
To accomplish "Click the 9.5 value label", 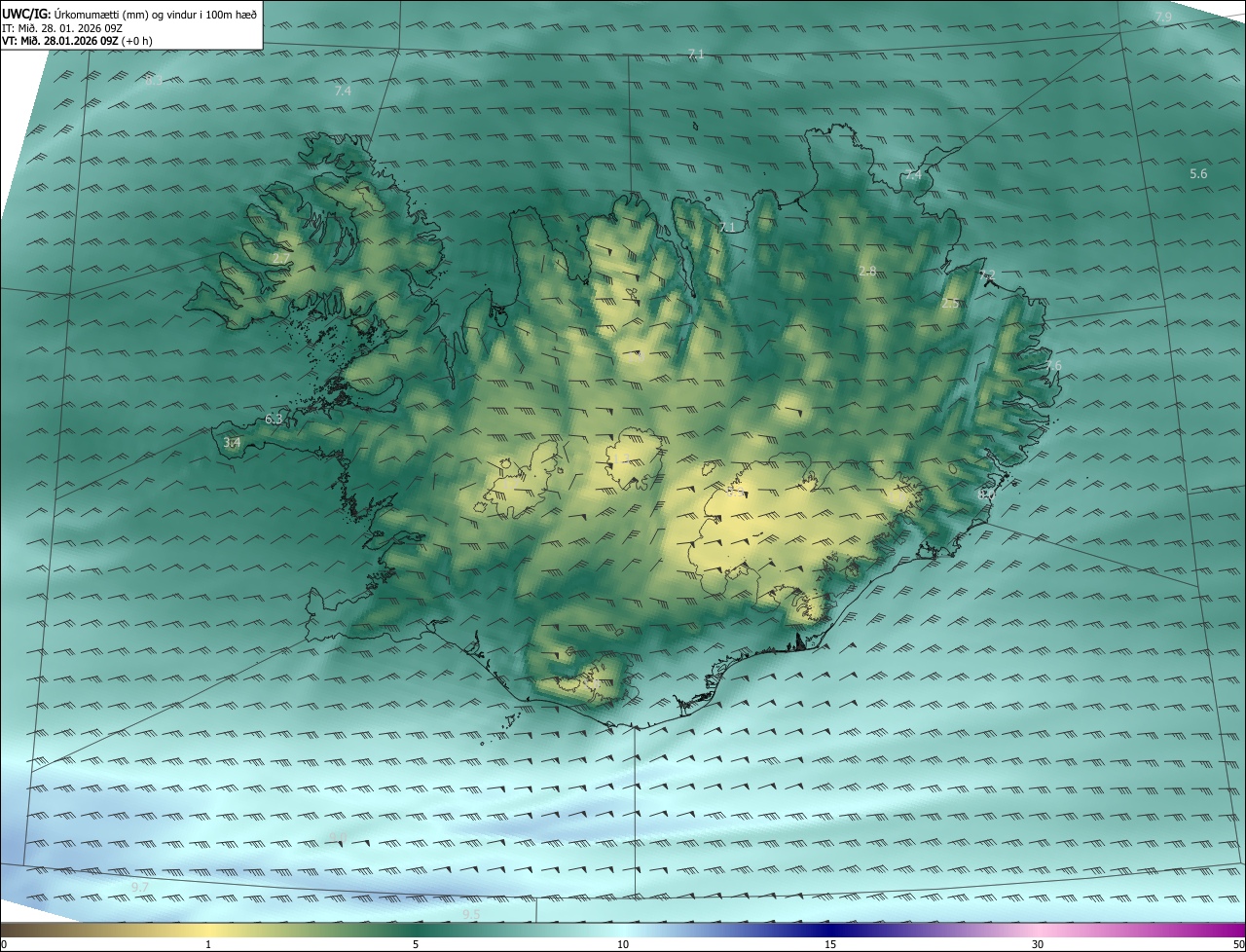I will tap(471, 914).
